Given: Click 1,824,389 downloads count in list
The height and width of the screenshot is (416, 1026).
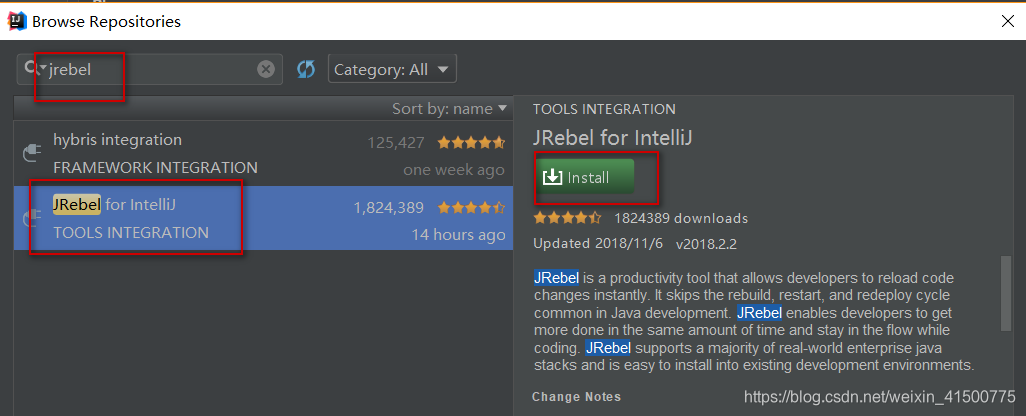Looking at the screenshot, I should pyautogui.click(x=389, y=208).
